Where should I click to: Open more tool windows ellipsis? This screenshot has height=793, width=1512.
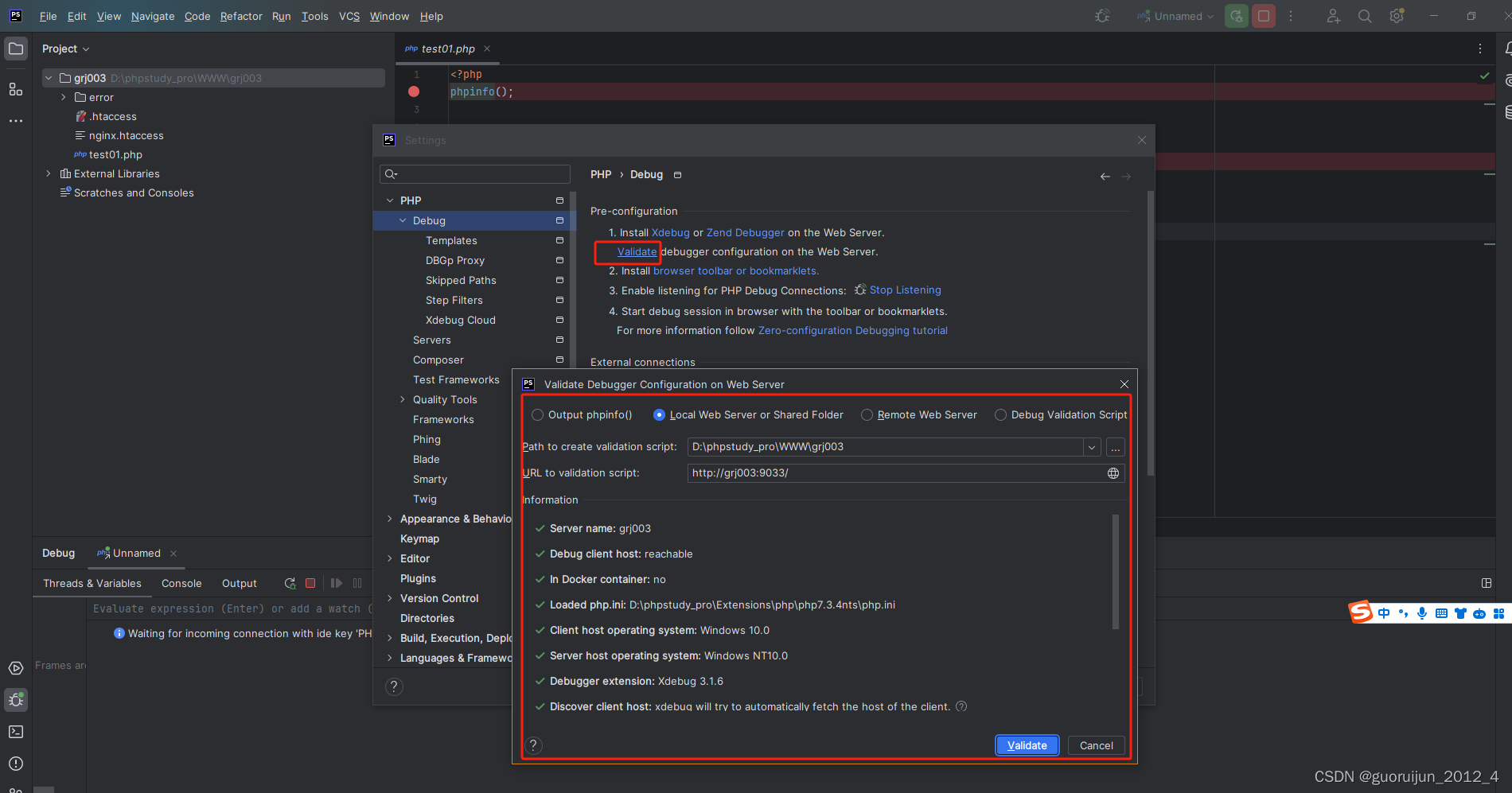click(16, 121)
